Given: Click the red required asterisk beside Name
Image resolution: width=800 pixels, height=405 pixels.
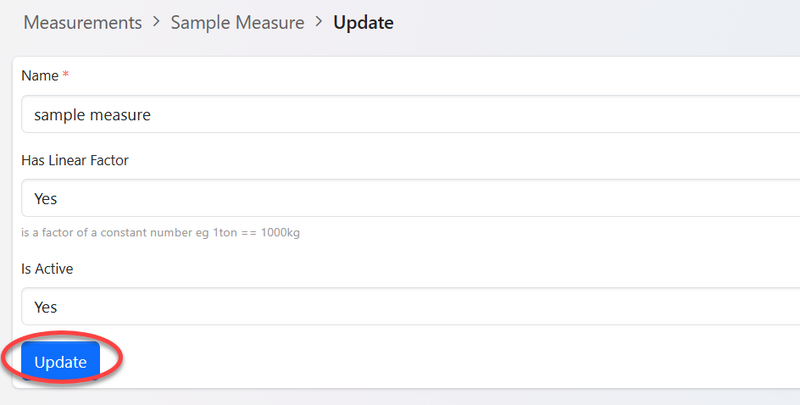Looking at the screenshot, I should (65, 76).
